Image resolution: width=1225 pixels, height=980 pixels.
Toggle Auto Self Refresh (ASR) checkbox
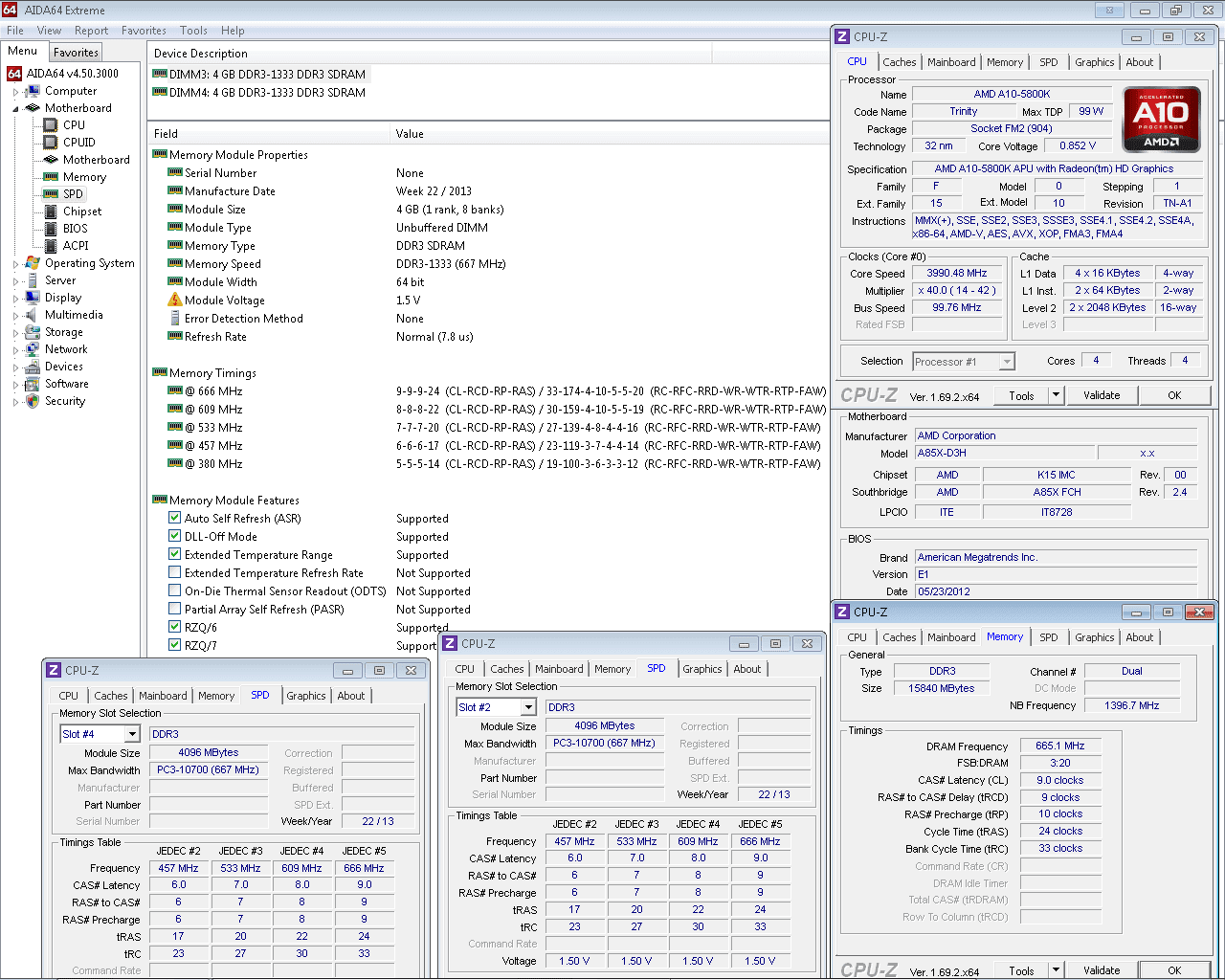tap(175, 518)
